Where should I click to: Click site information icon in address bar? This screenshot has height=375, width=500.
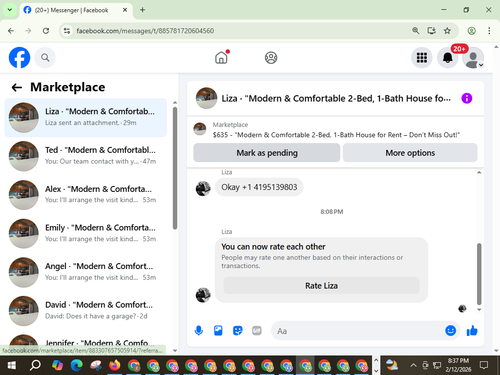pyautogui.click(x=67, y=31)
